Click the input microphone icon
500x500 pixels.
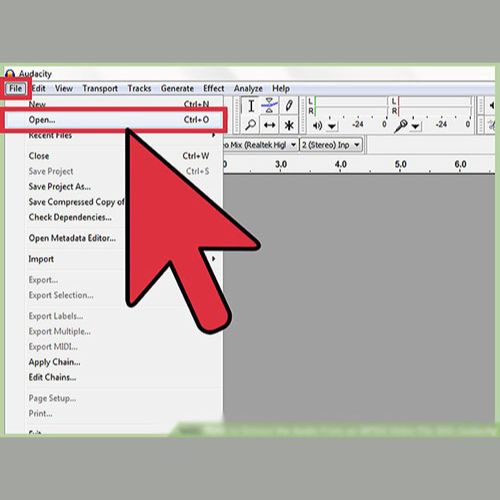(x=401, y=126)
